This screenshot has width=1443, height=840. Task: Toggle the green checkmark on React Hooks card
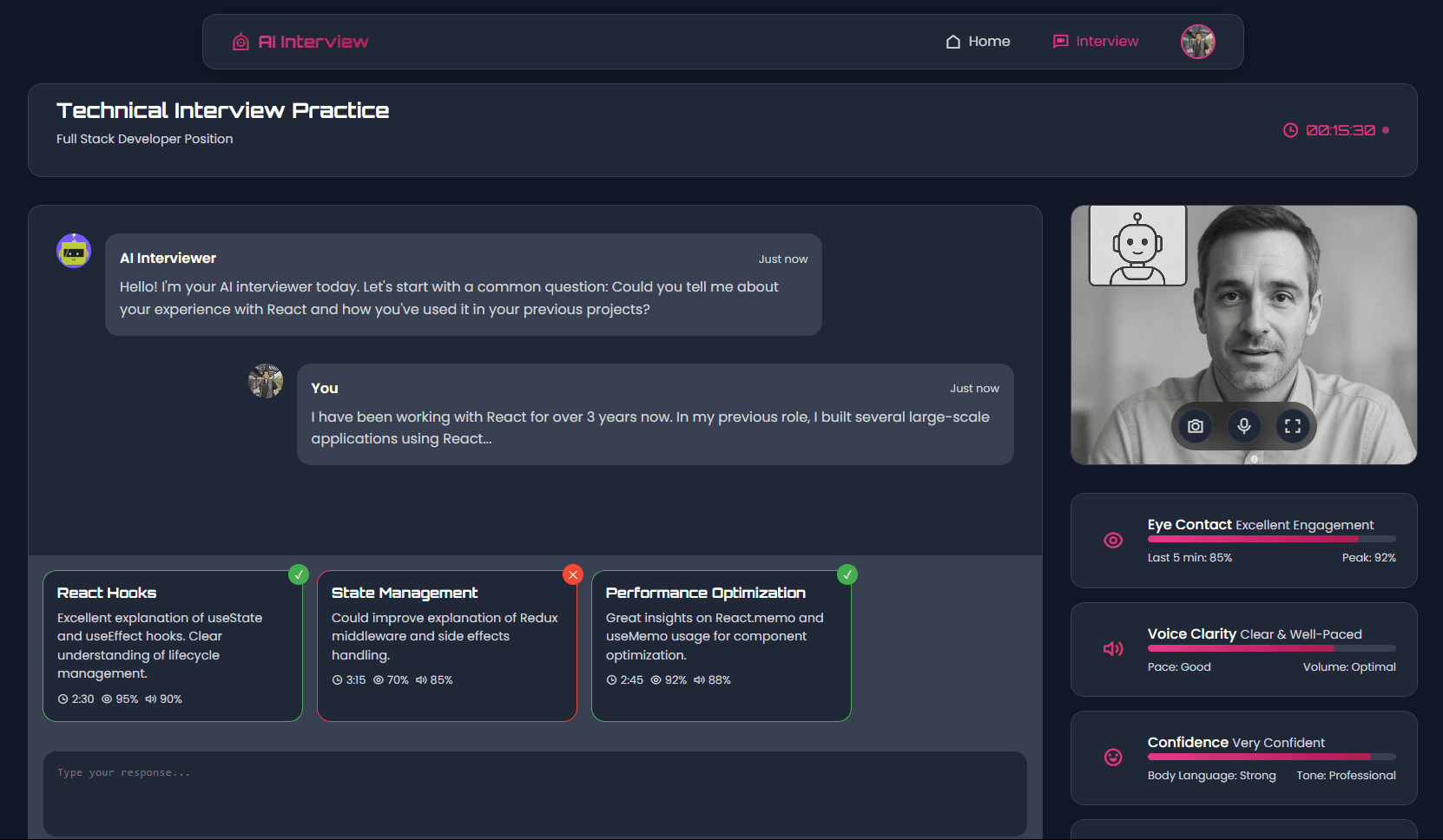(x=299, y=574)
